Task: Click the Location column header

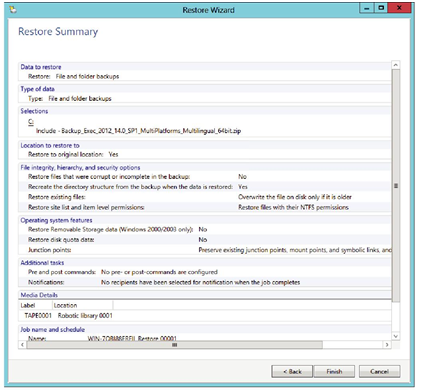Action: click(82, 305)
